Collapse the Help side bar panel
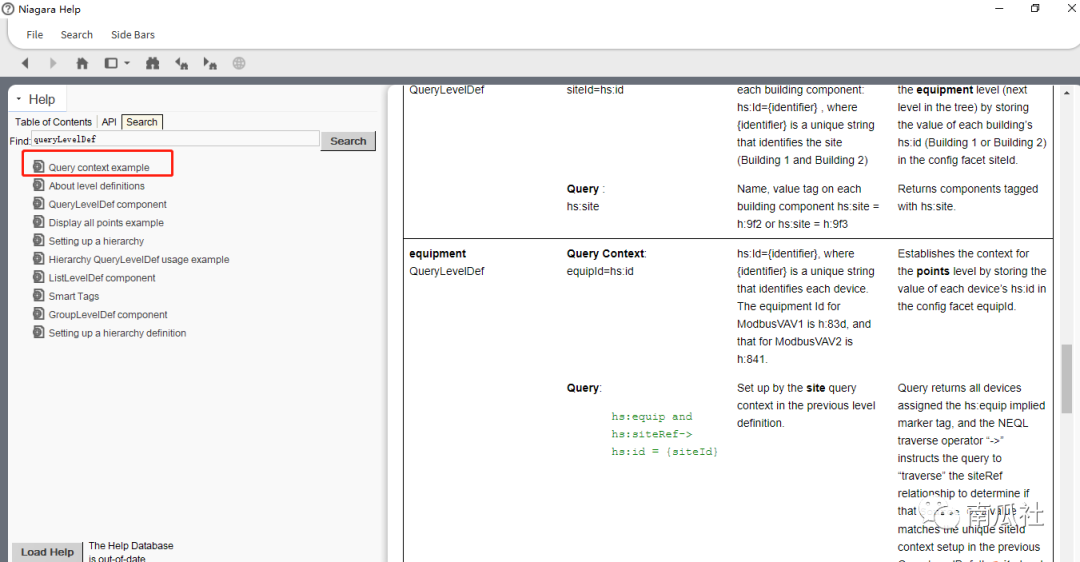 coord(19,99)
